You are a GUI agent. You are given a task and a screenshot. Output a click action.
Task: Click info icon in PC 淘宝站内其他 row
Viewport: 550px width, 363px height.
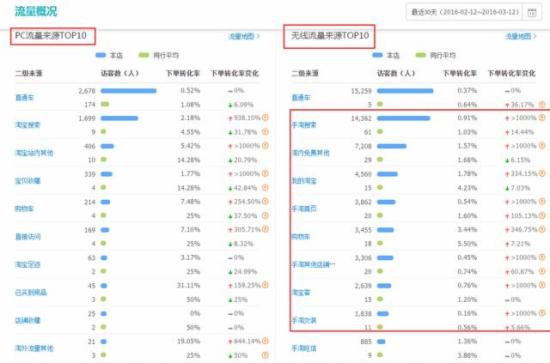(265, 146)
